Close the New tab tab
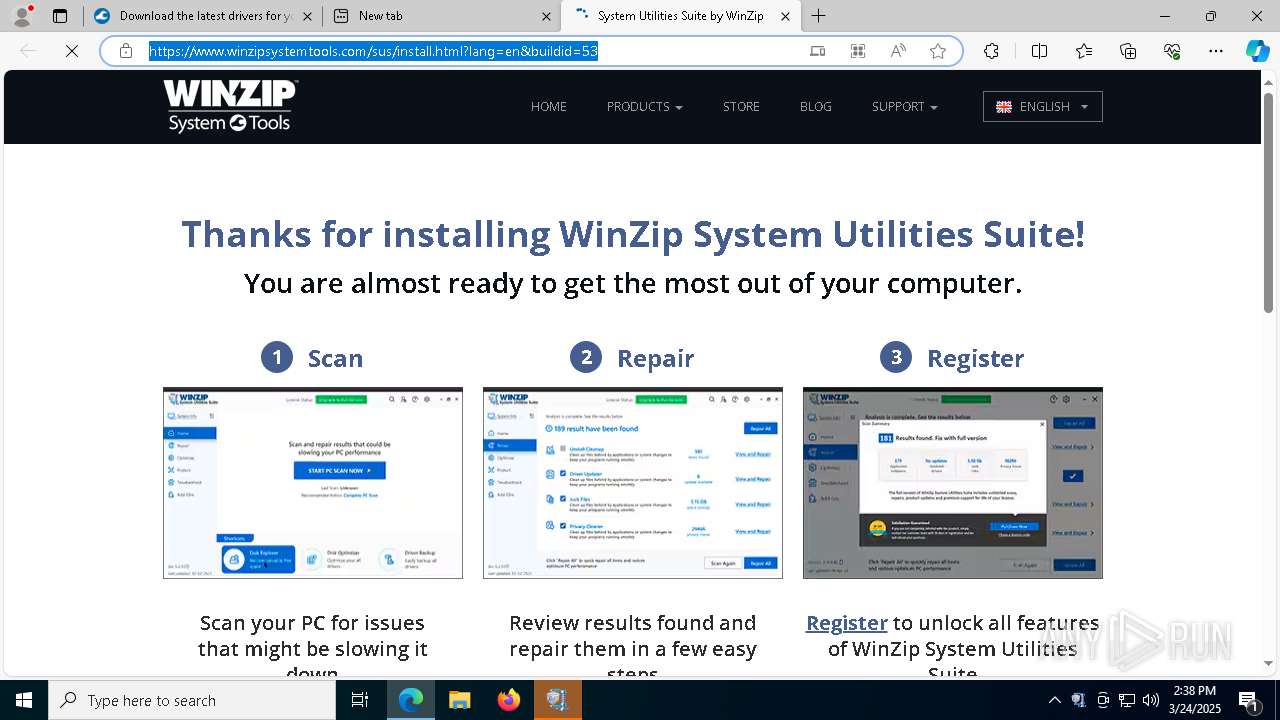 pos(547,16)
